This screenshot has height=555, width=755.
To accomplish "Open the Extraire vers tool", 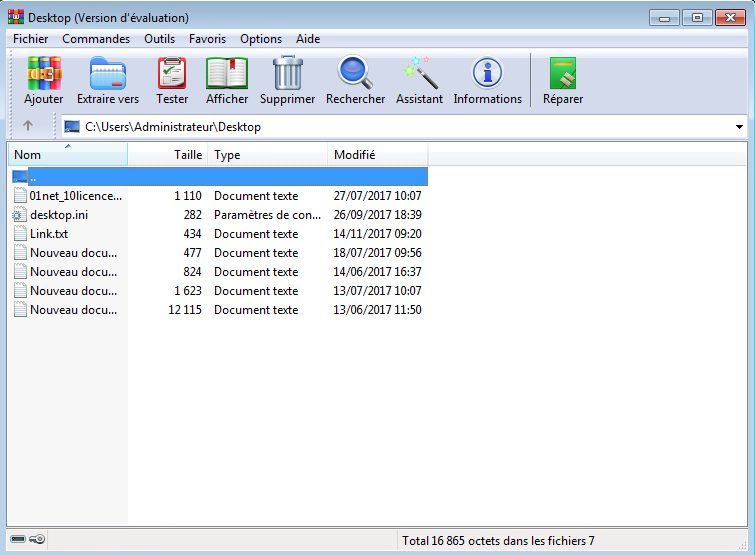I will point(108,73).
